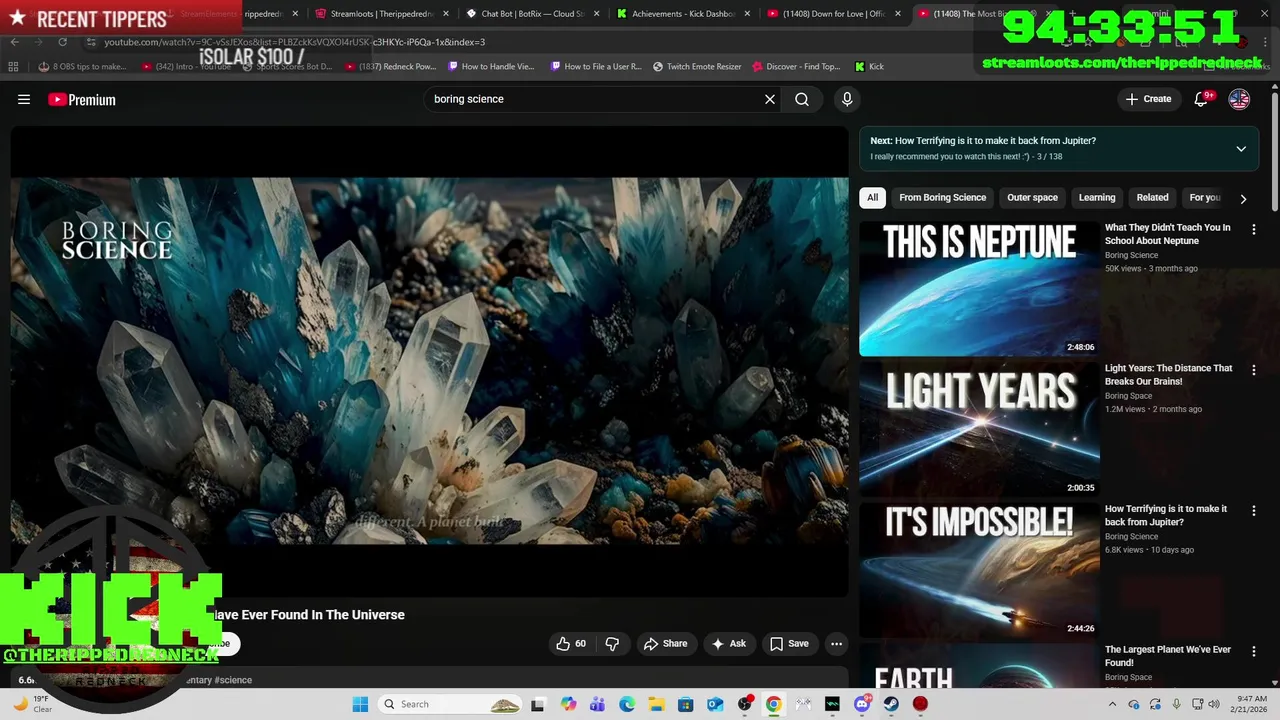Switch to Chat Bot BotRix tab
Viewport: 1280px width, 720px height.
click(534, 14)
